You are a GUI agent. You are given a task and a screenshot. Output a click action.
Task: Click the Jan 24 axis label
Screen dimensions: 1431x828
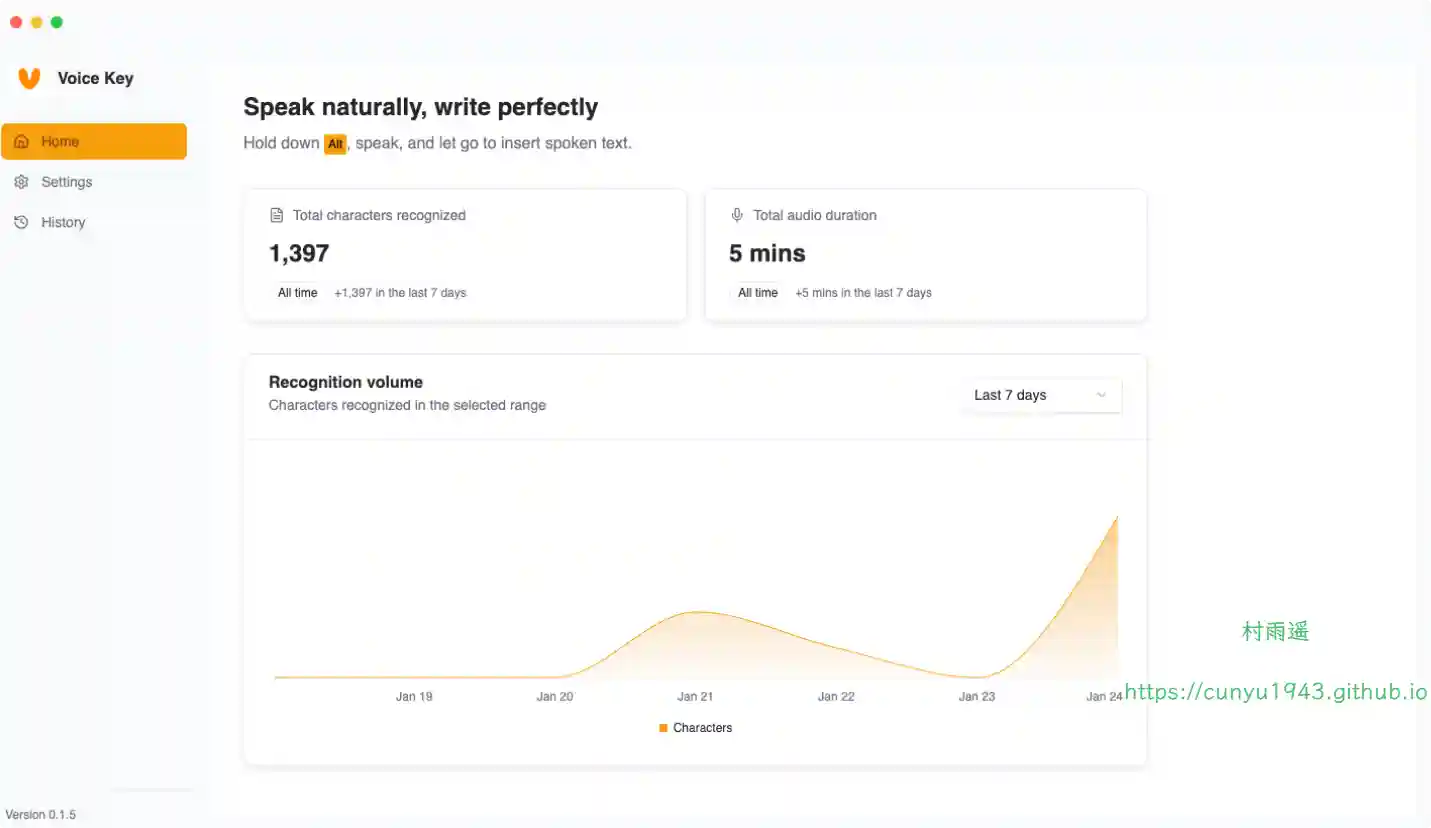point(1104,697)
